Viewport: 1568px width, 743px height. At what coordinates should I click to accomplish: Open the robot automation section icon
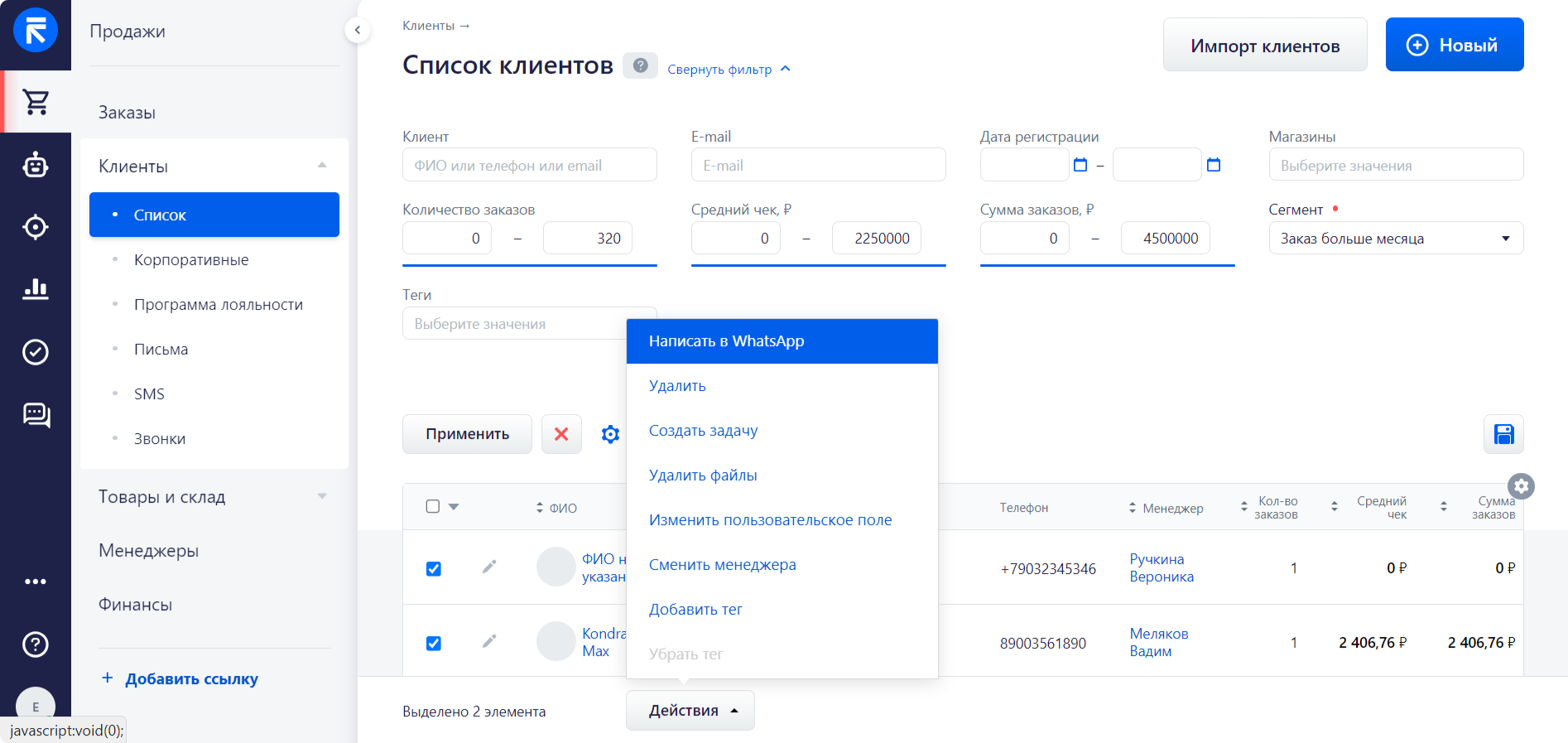(36, 165)
